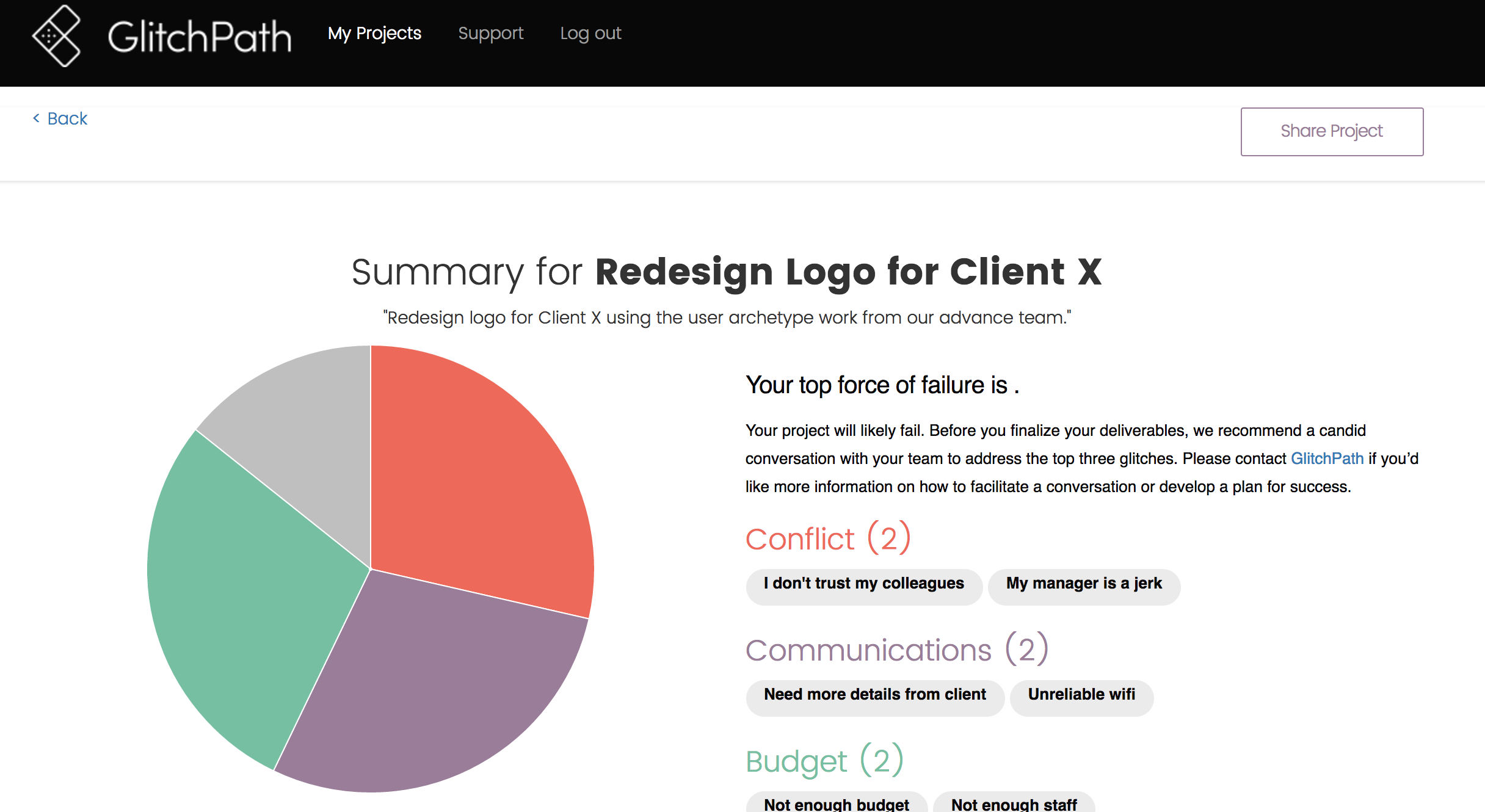Image resolution: width=1485 pixels, height=812 pixels.
Task: Click the "Need more details from client" tag
Action: coord(874,695)
